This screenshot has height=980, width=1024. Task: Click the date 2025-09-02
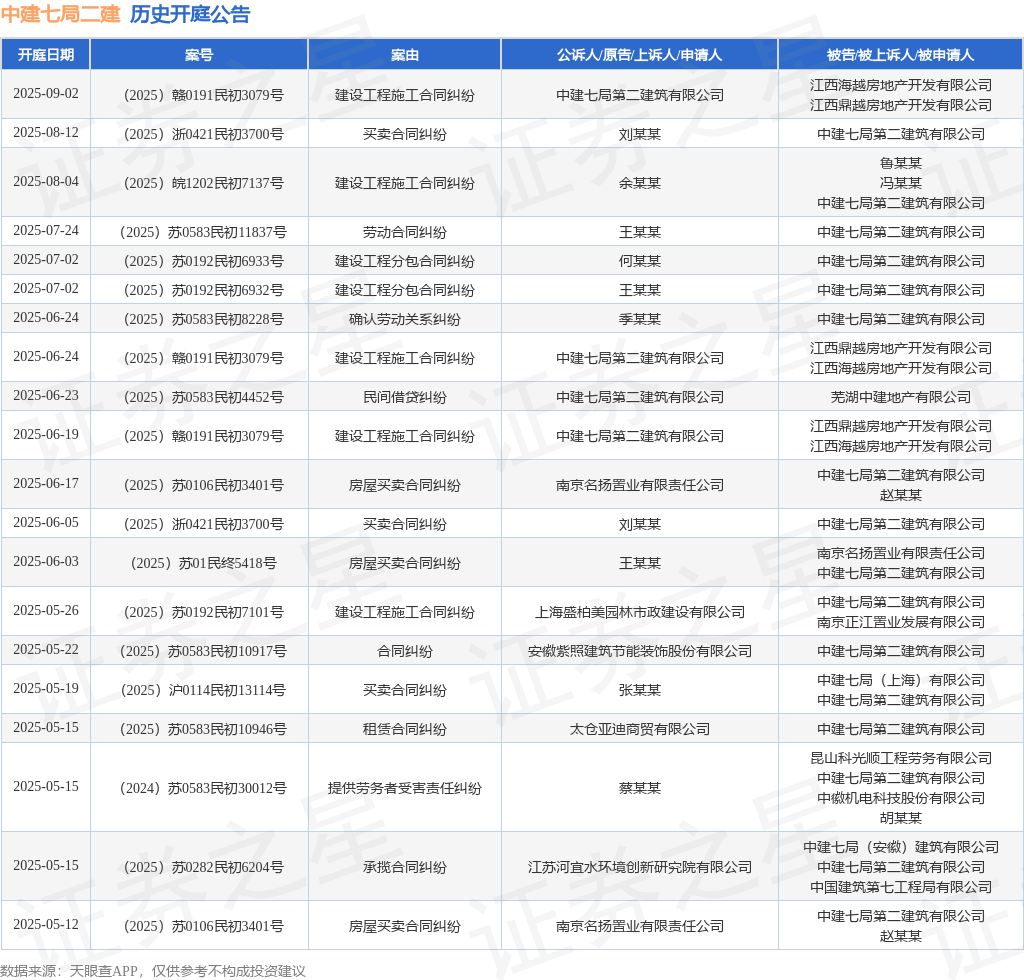[x=46, y=94]
